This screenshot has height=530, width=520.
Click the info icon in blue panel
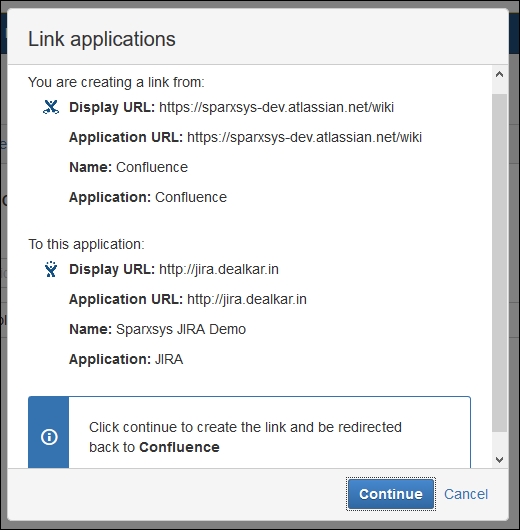click(49, 437)
